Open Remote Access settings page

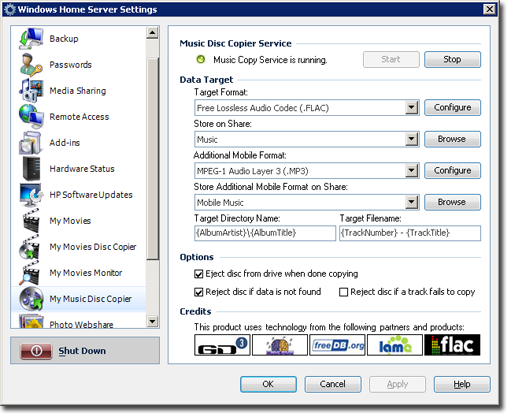click(79, 117)
